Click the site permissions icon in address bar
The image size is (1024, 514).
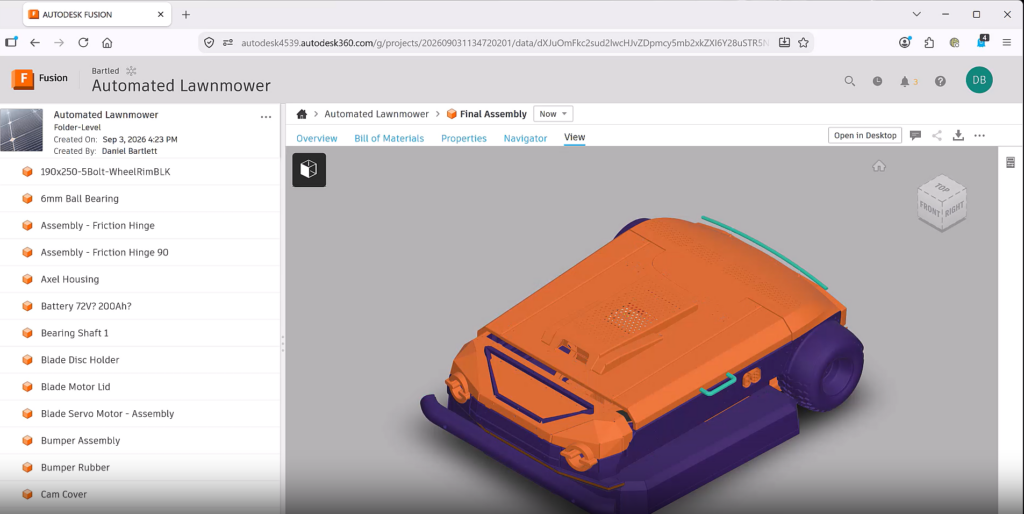tap(228, 42)
